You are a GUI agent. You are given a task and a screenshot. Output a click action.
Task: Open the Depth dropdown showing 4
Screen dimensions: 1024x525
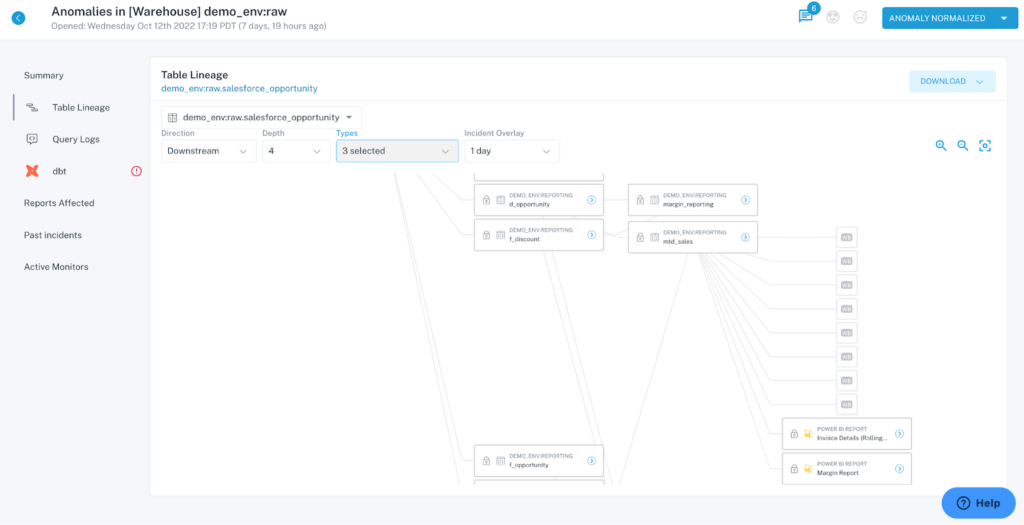tap(296, 151)
